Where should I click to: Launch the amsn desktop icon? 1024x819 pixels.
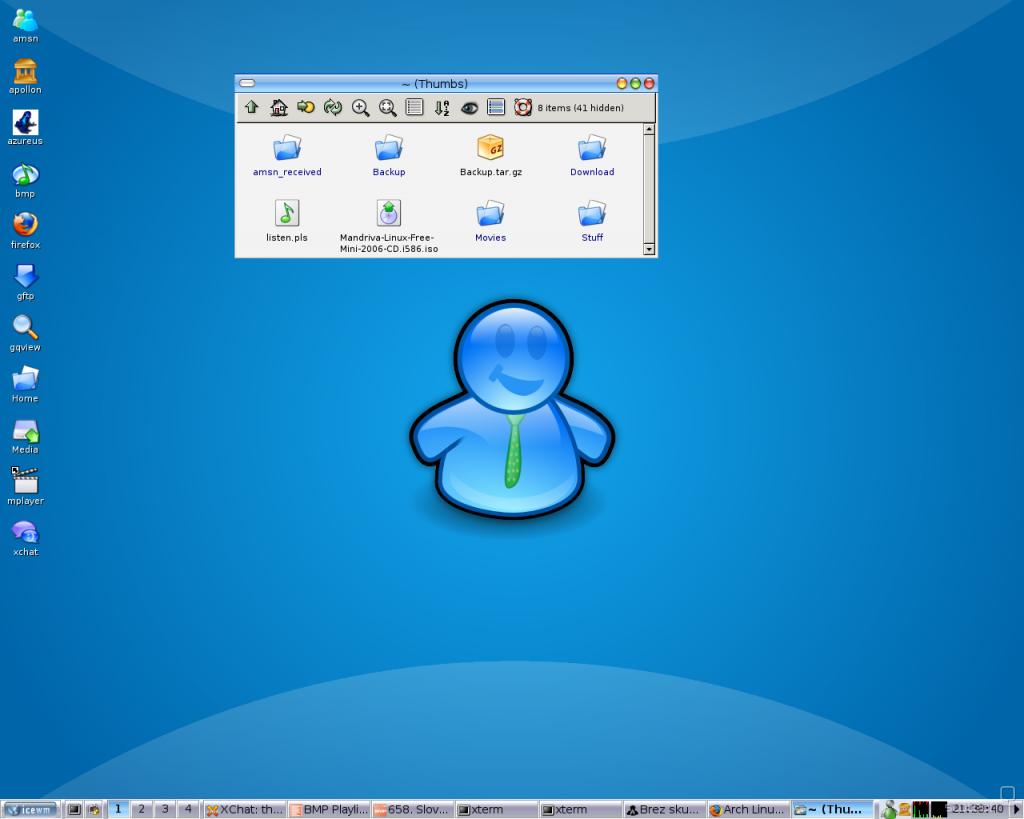click(x=25, y=26)
